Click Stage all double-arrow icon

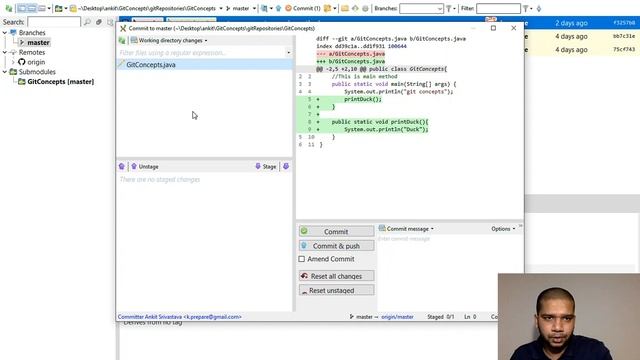pos(286,167)
